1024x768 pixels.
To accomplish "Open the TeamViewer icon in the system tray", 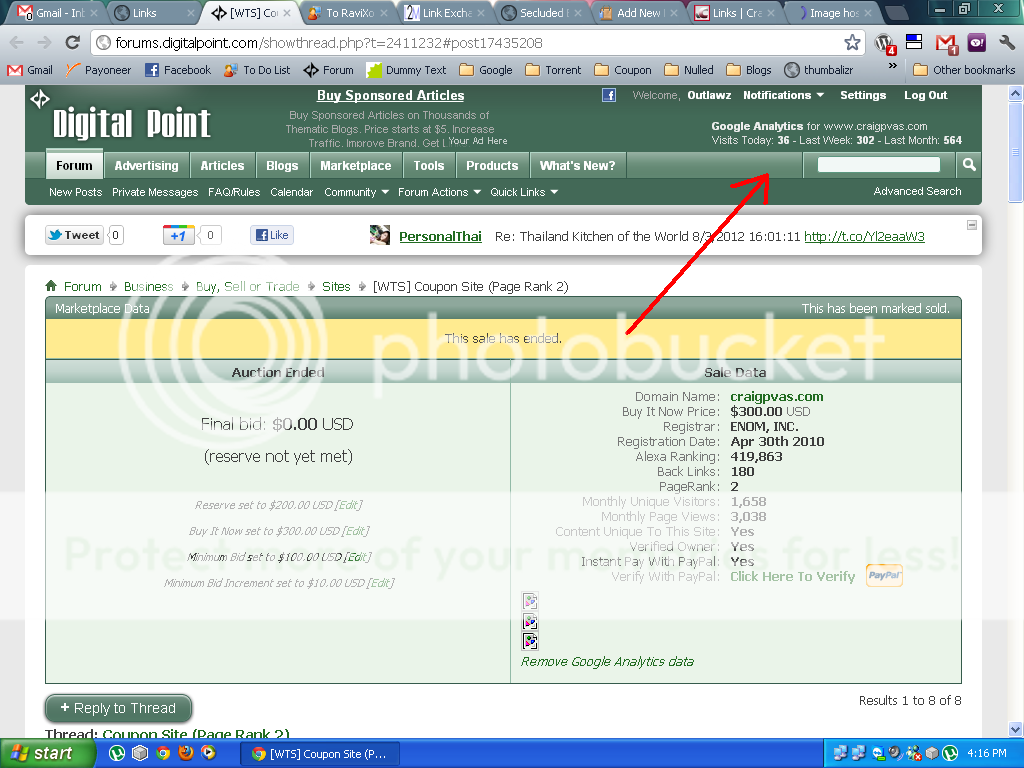I will 878,753.
